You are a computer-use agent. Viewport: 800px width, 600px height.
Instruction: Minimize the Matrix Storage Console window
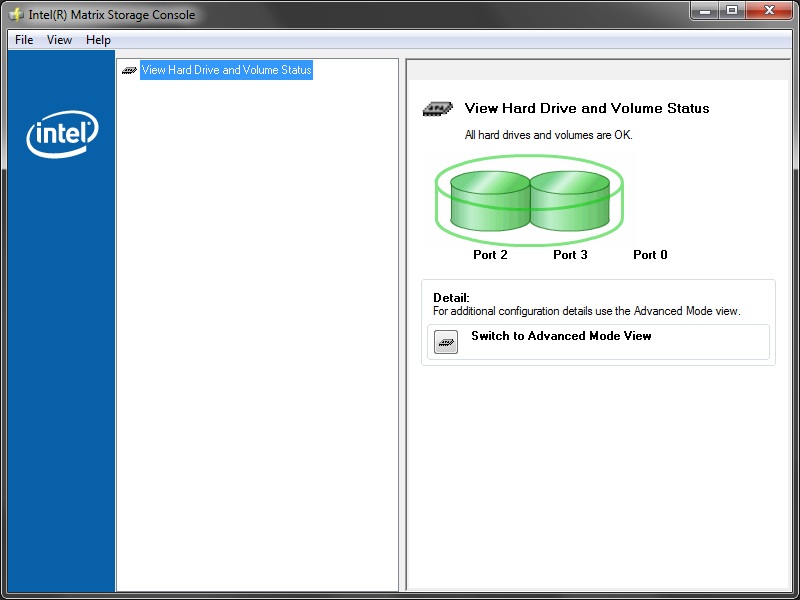click(x=706, y=11)
